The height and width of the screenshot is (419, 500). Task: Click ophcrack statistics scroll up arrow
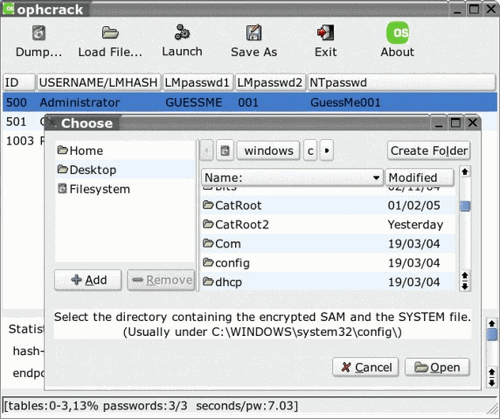coord(492,323)
